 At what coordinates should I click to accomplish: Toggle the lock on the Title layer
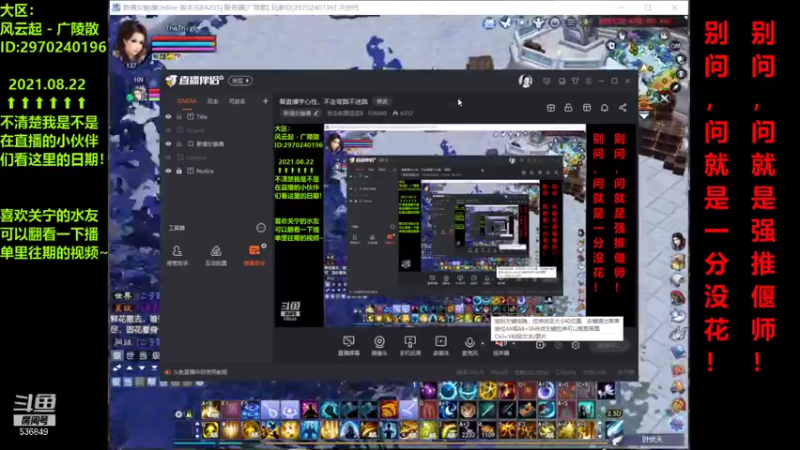point(179,117)
